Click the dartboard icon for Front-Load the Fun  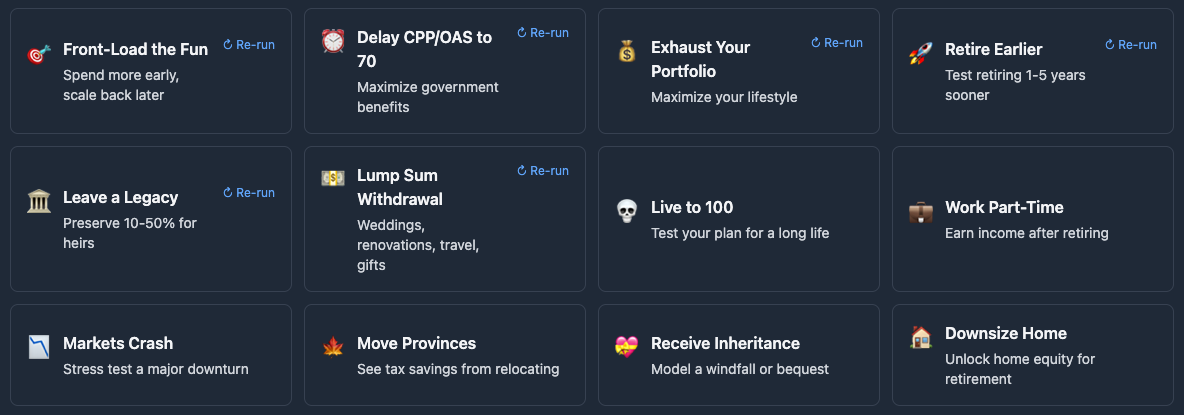point(39,55)
